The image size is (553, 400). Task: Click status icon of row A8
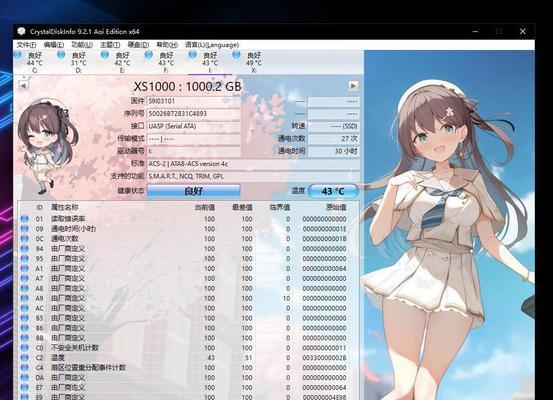point(24,288)
